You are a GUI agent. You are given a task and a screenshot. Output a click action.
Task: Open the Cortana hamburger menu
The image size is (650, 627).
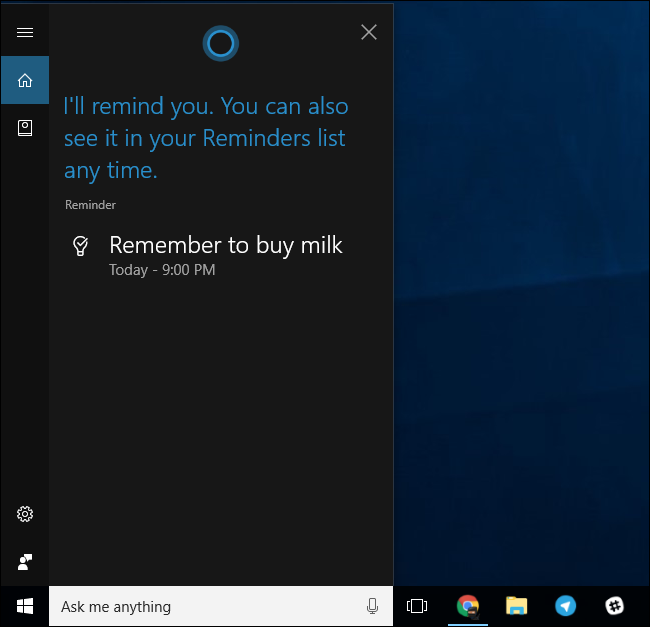(x=25, y=32)
